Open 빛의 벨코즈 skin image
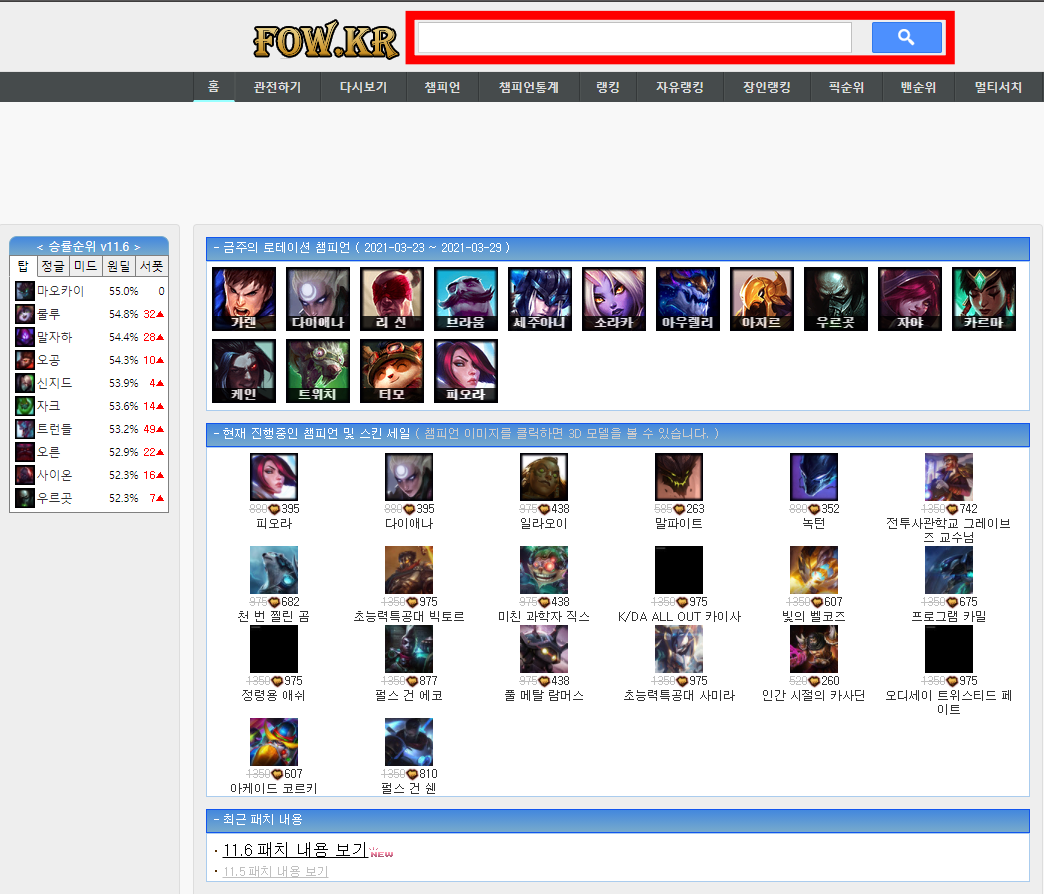Image resolution: width=1044 pixels, height=894 pixels. coord(814,570)
